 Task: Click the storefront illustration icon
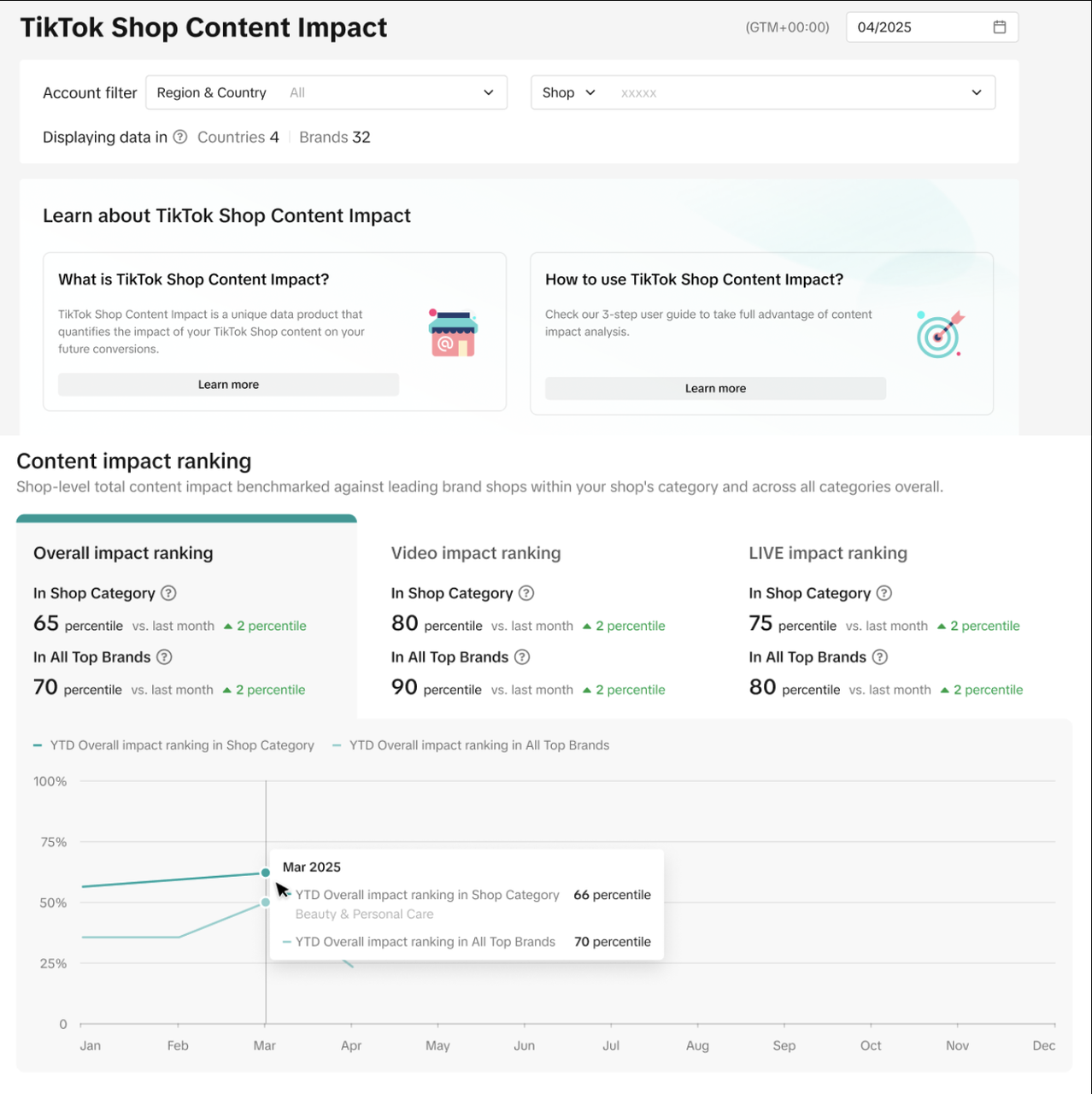[x=453, y=333]
